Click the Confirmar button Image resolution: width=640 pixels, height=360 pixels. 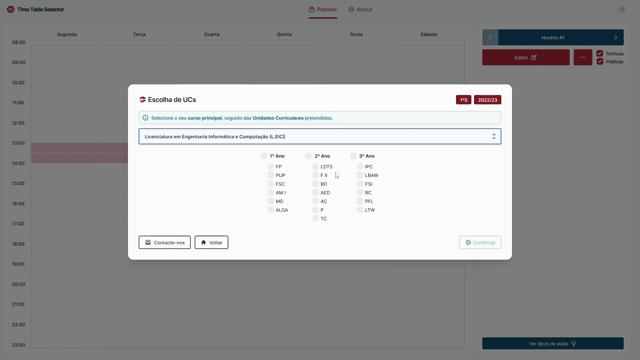tap(480, 242)
